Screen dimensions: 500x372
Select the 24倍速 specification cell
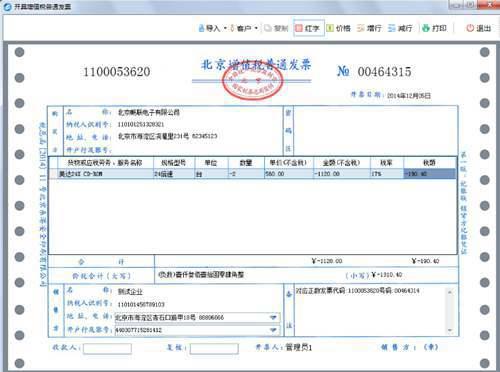(173, 174)
